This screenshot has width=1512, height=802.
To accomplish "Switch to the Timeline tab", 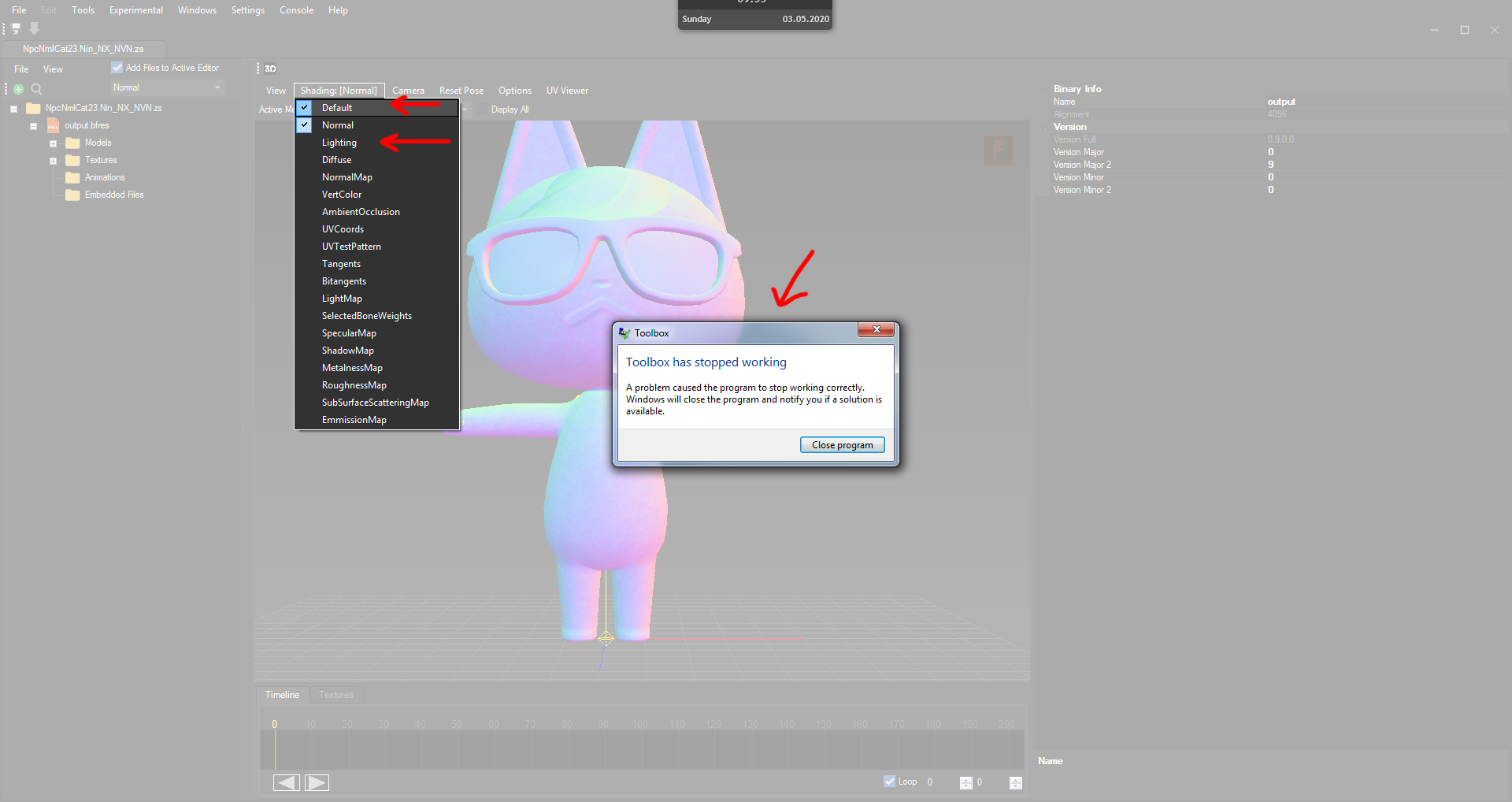I will coord(282,695).
